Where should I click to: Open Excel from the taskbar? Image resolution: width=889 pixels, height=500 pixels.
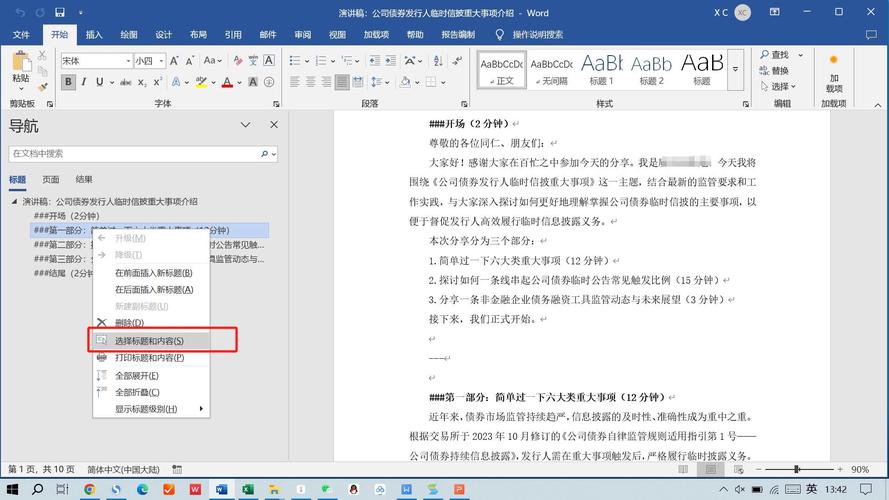click(x=248, y=489)
